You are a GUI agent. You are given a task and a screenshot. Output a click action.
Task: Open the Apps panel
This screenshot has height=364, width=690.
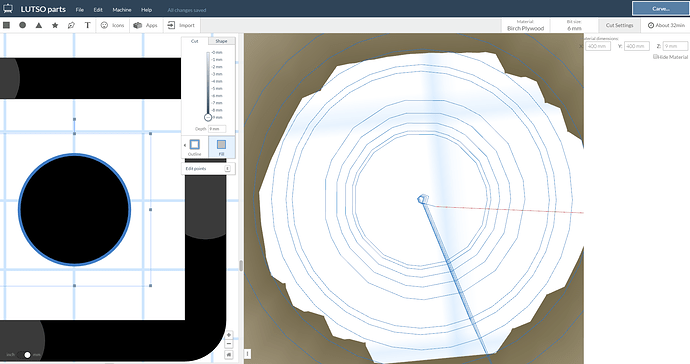click(x=146, y=25)
